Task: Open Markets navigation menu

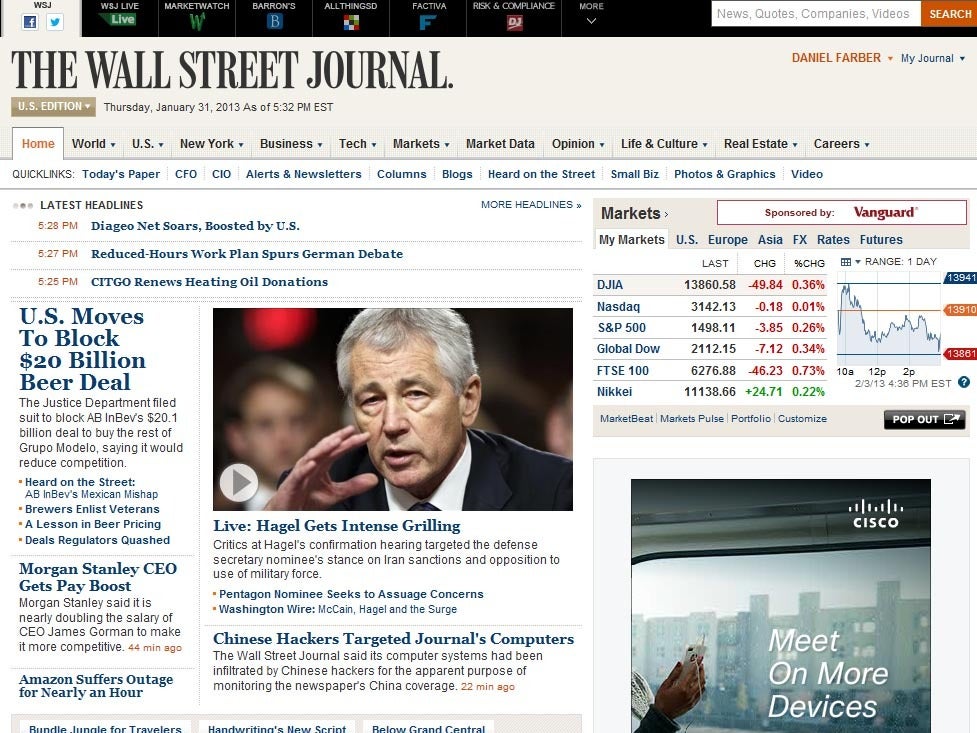Action: pyautogui.click(x=421, y=144)
